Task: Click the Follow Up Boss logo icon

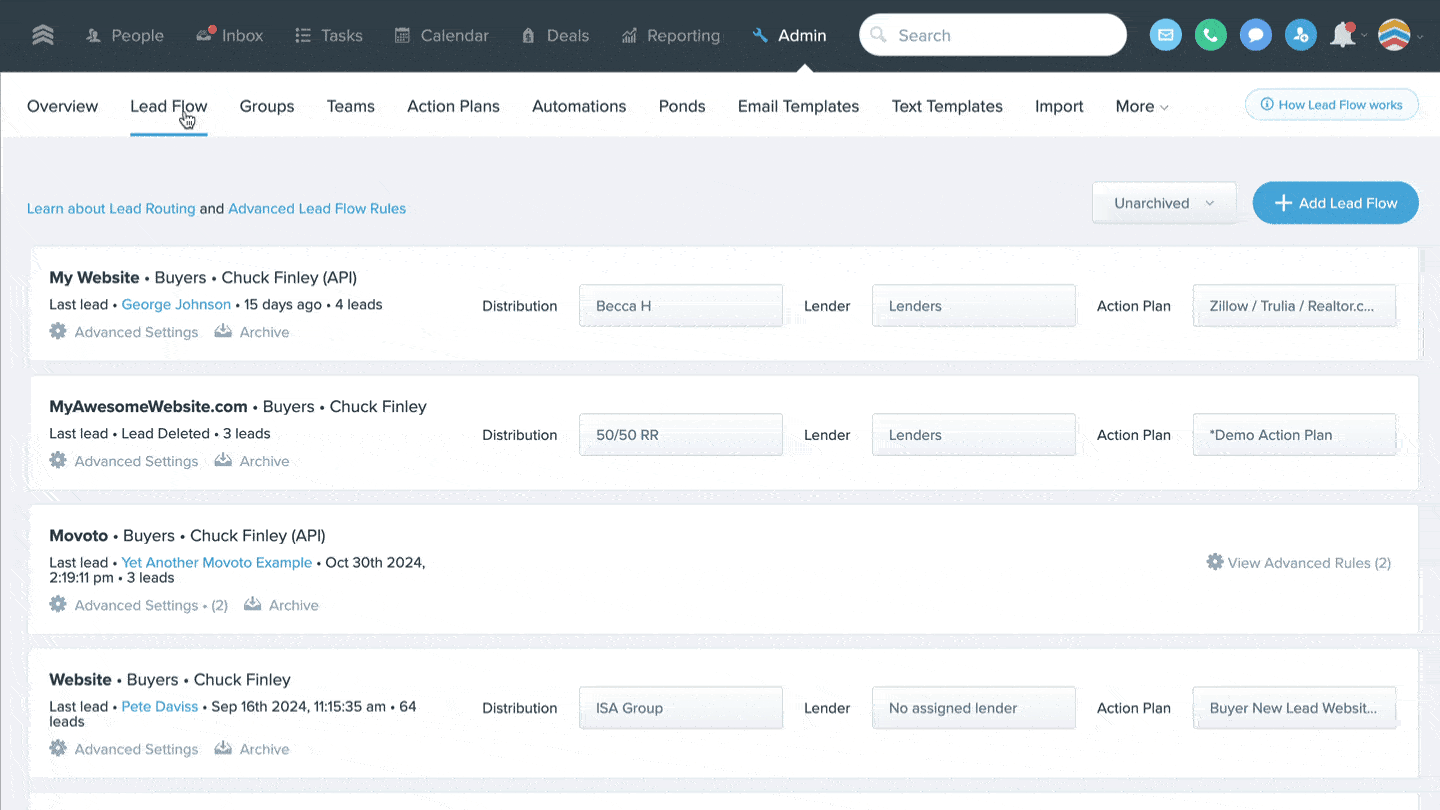Action: click(42, 36)
